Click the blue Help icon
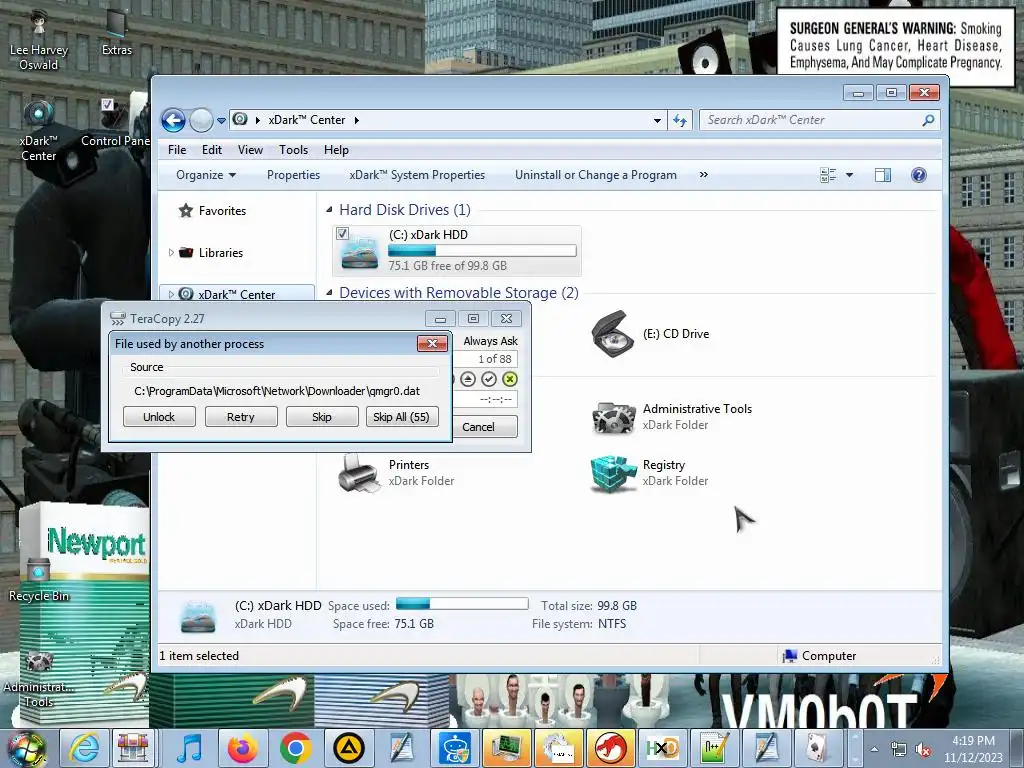 coord(918,175)
